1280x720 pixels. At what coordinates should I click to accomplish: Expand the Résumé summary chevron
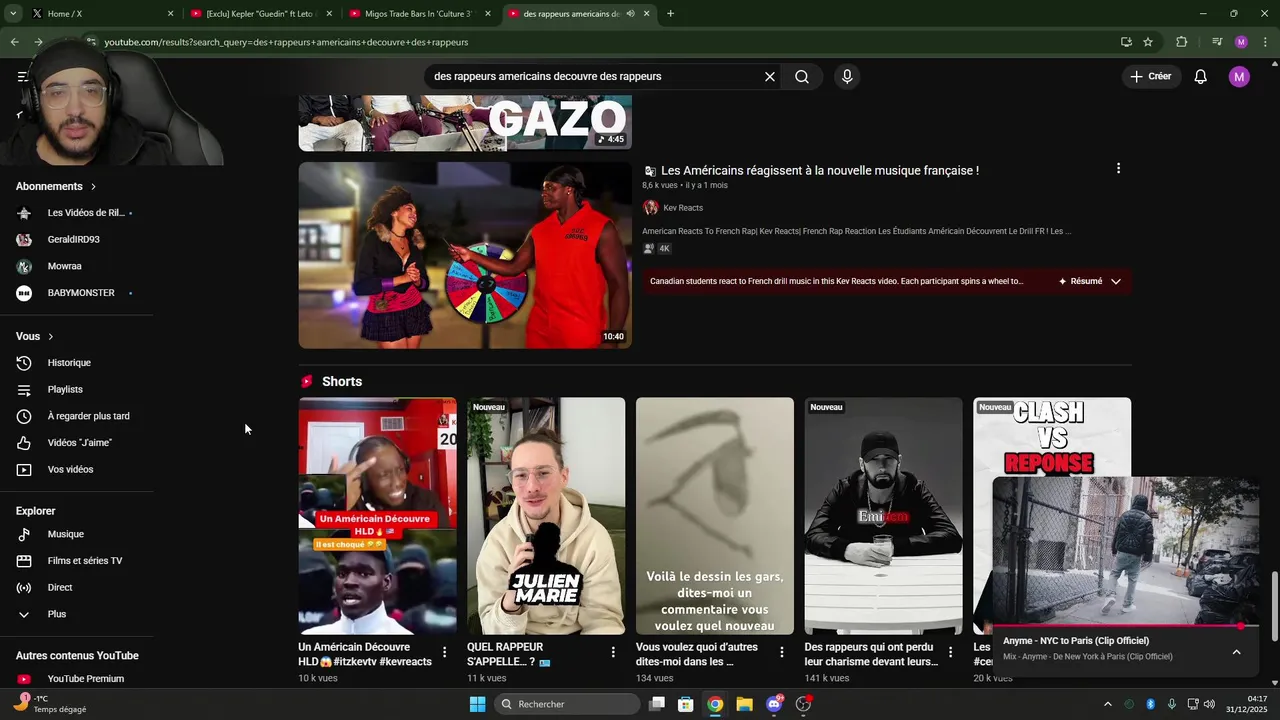(1115, 281)
